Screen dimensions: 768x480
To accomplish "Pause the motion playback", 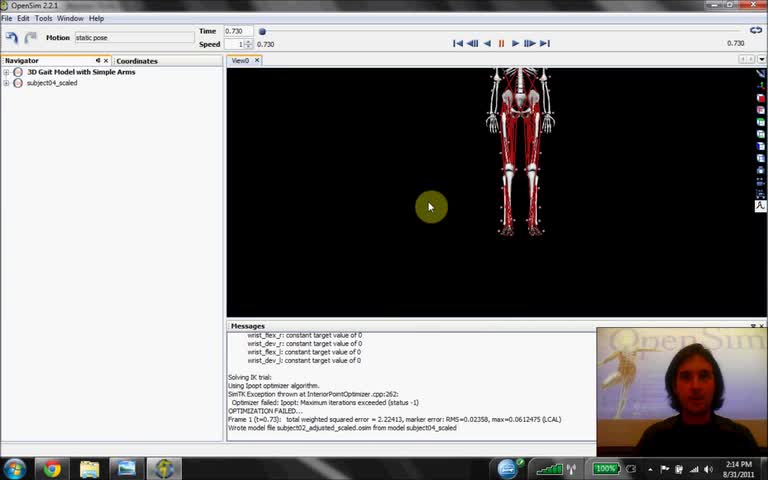I will click(x=501, y=44).
